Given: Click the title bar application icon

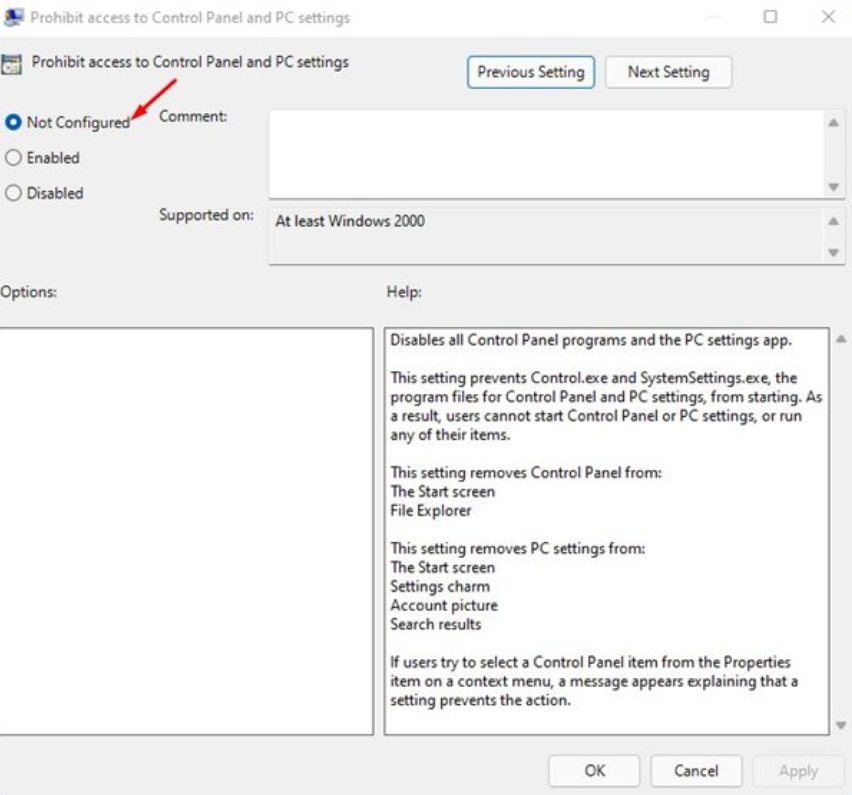Looking at the screenshot, I should pyautogui.click(x=13, y=17).
